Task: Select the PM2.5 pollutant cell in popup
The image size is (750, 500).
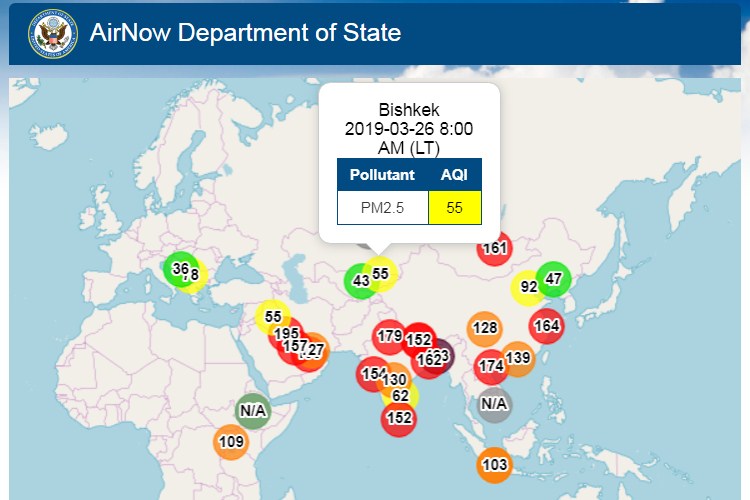Action: coord(383,208)
